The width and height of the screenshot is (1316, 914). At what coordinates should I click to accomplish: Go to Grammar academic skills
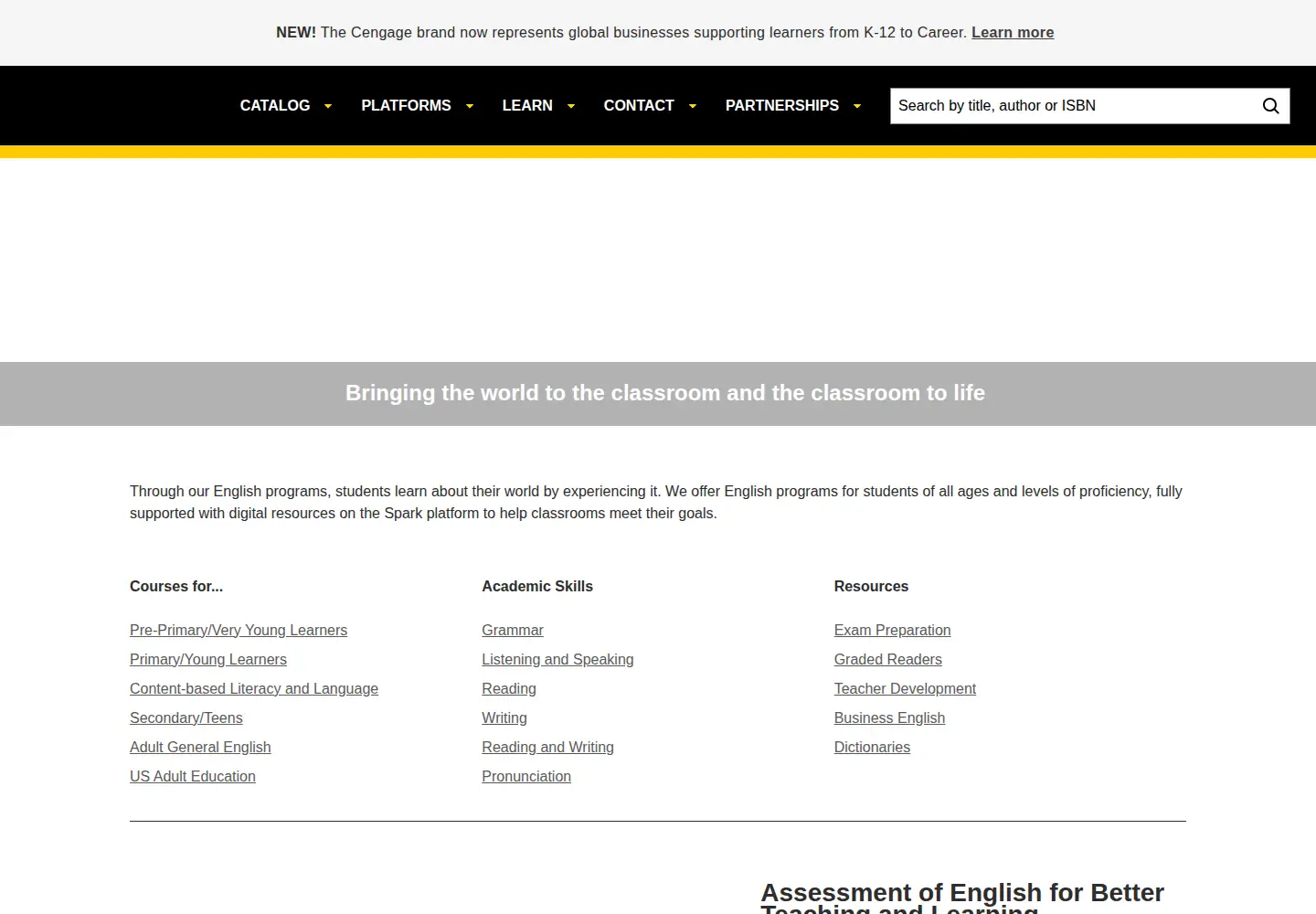coord(513,631)
